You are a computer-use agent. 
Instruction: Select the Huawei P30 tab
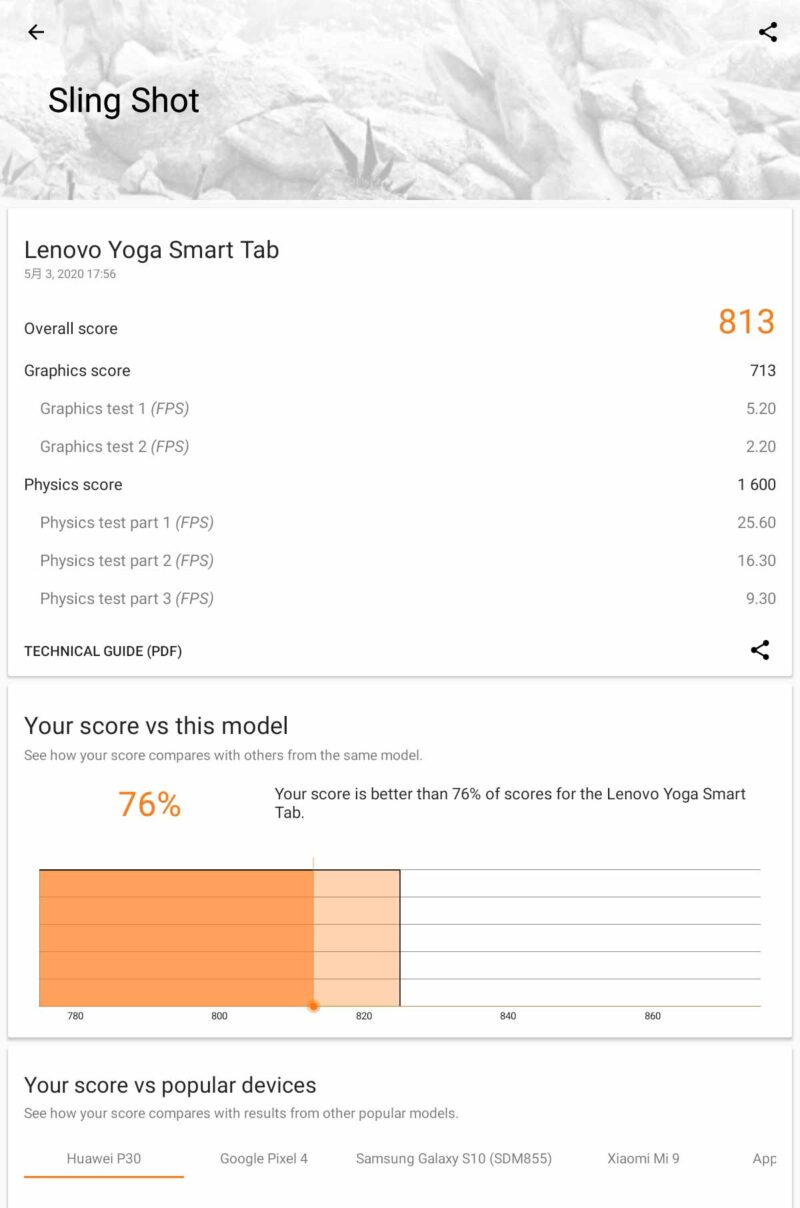104,1159
